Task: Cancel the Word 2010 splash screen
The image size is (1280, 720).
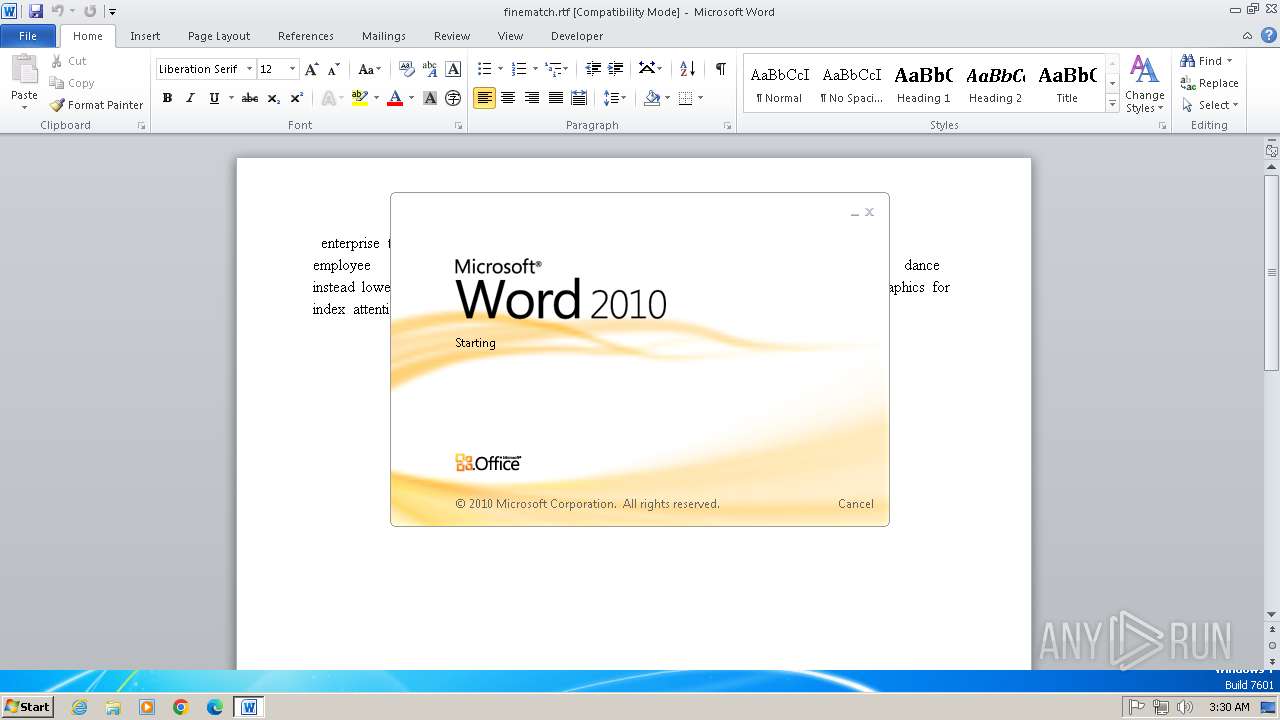Action: (855, 504)
